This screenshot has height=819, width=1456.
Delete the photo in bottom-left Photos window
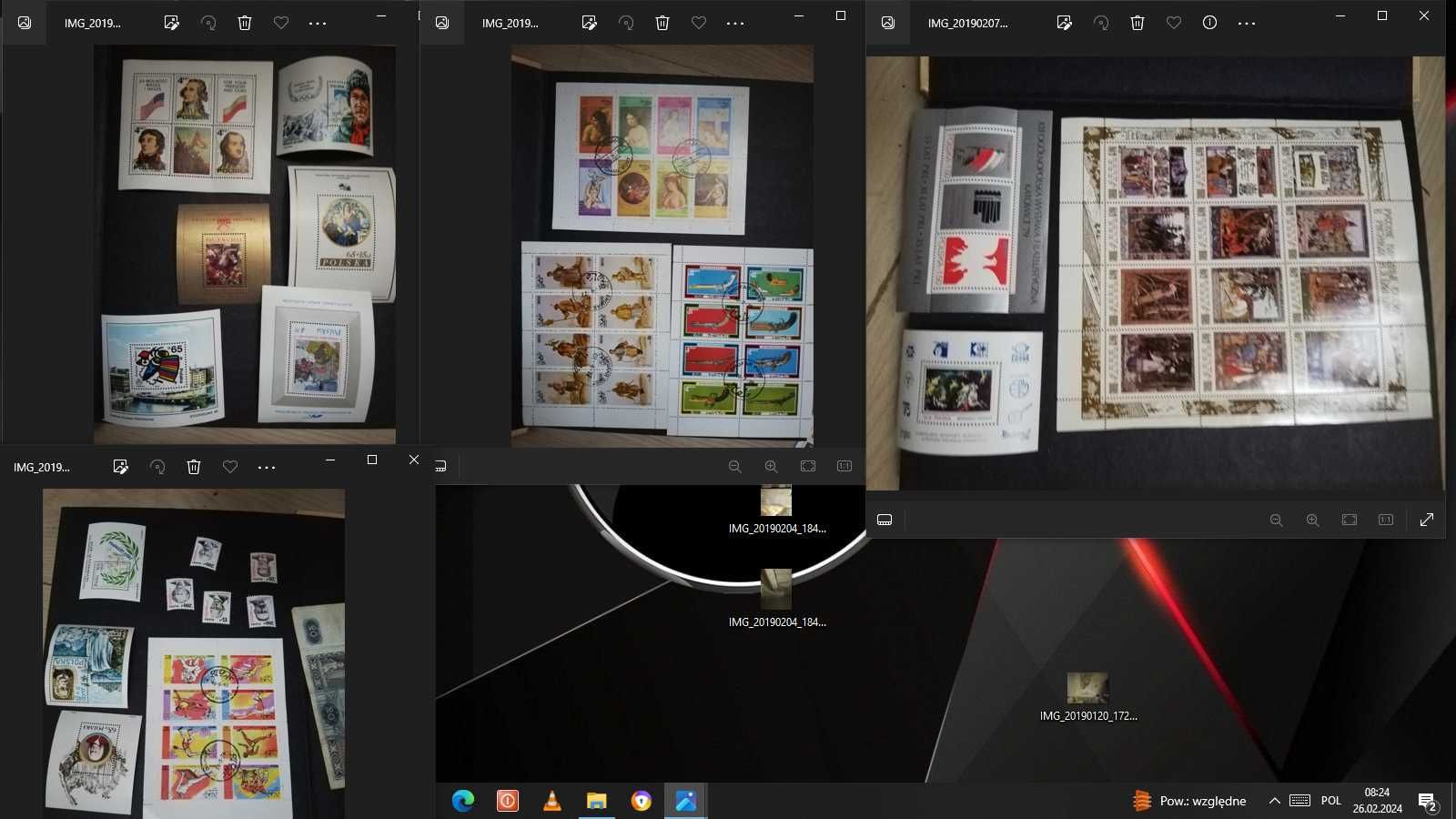[x=194, y=467]
